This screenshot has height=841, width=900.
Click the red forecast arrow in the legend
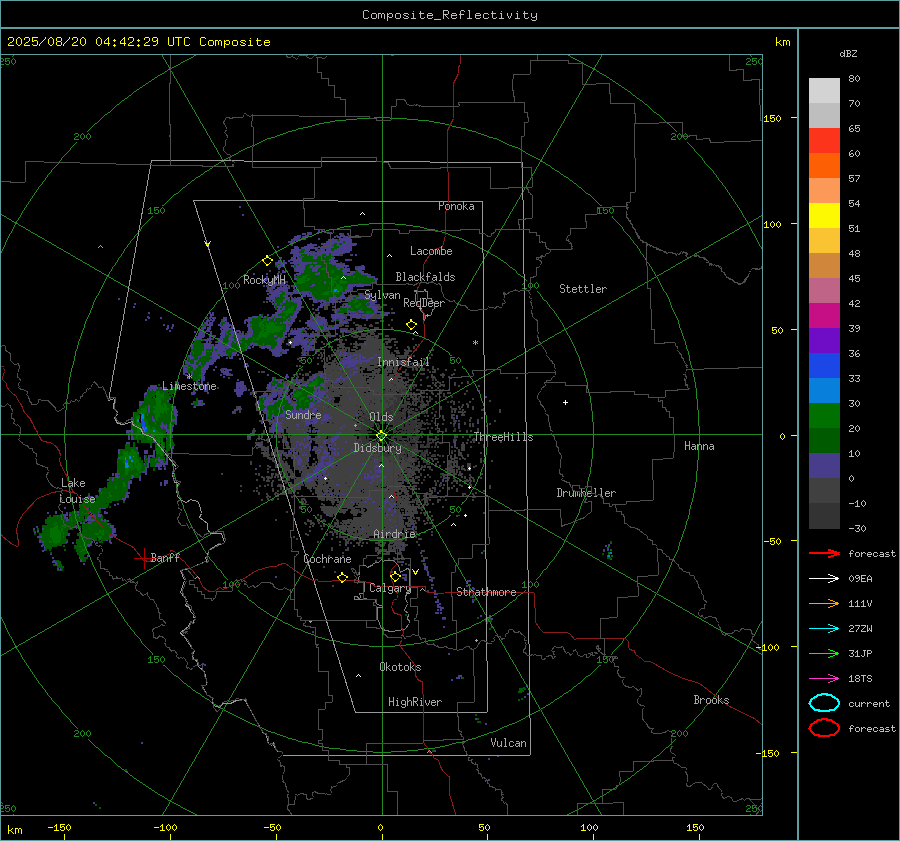[x=824, y=553]
